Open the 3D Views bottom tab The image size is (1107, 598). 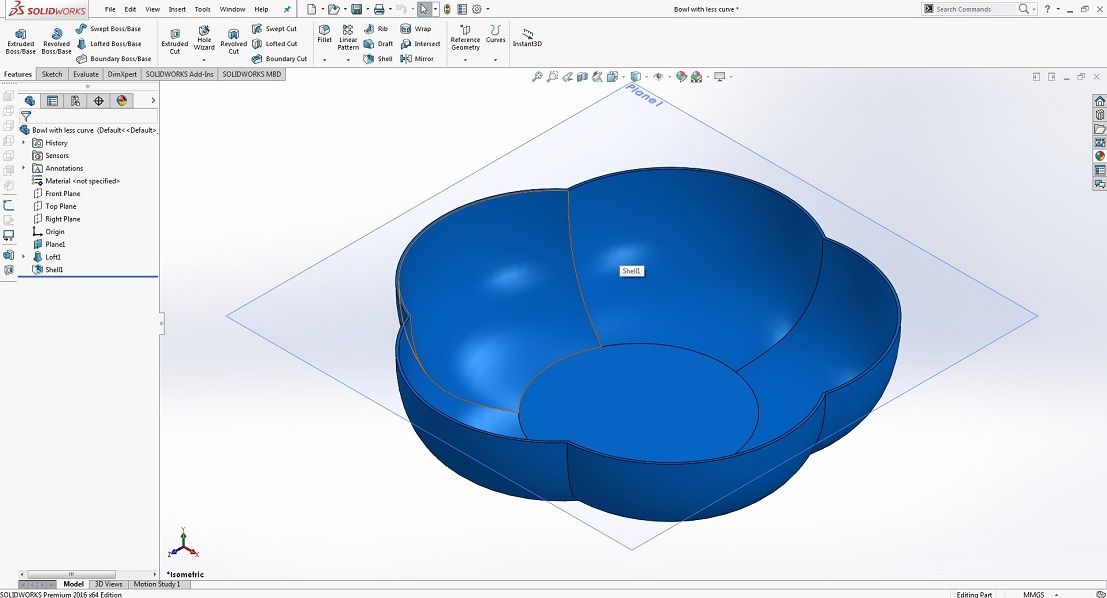(109, 584)
